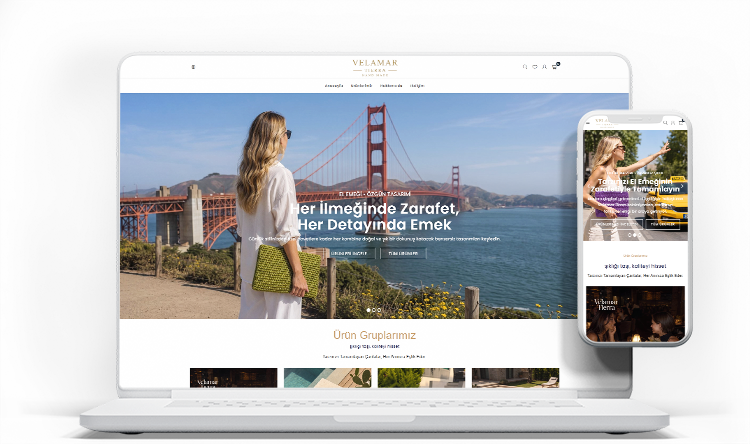Open the wishlist heart icon in header
The image size is (750, 444).
click(535, 67)
